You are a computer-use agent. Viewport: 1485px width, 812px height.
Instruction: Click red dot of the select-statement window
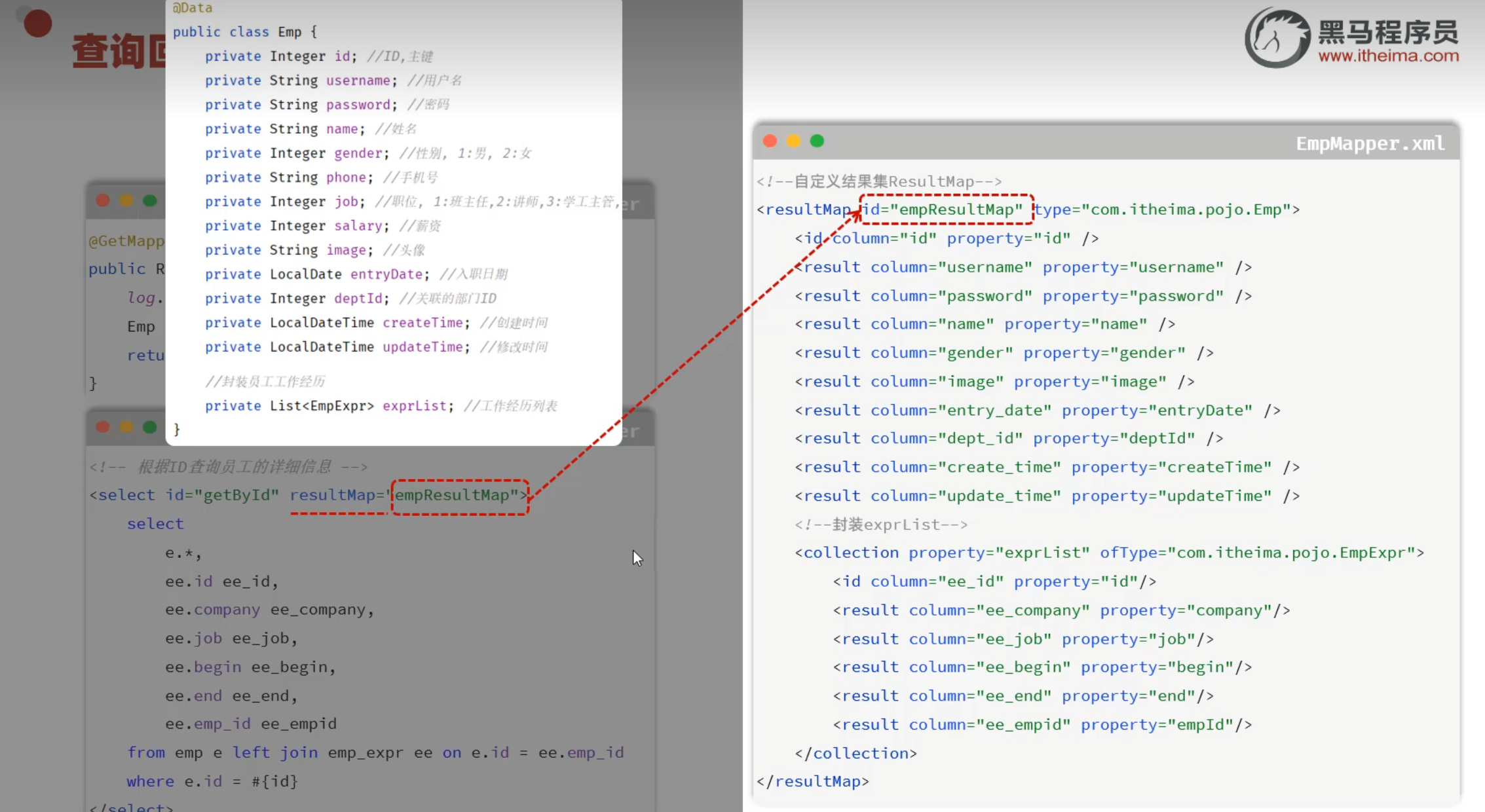click(103, 427)
